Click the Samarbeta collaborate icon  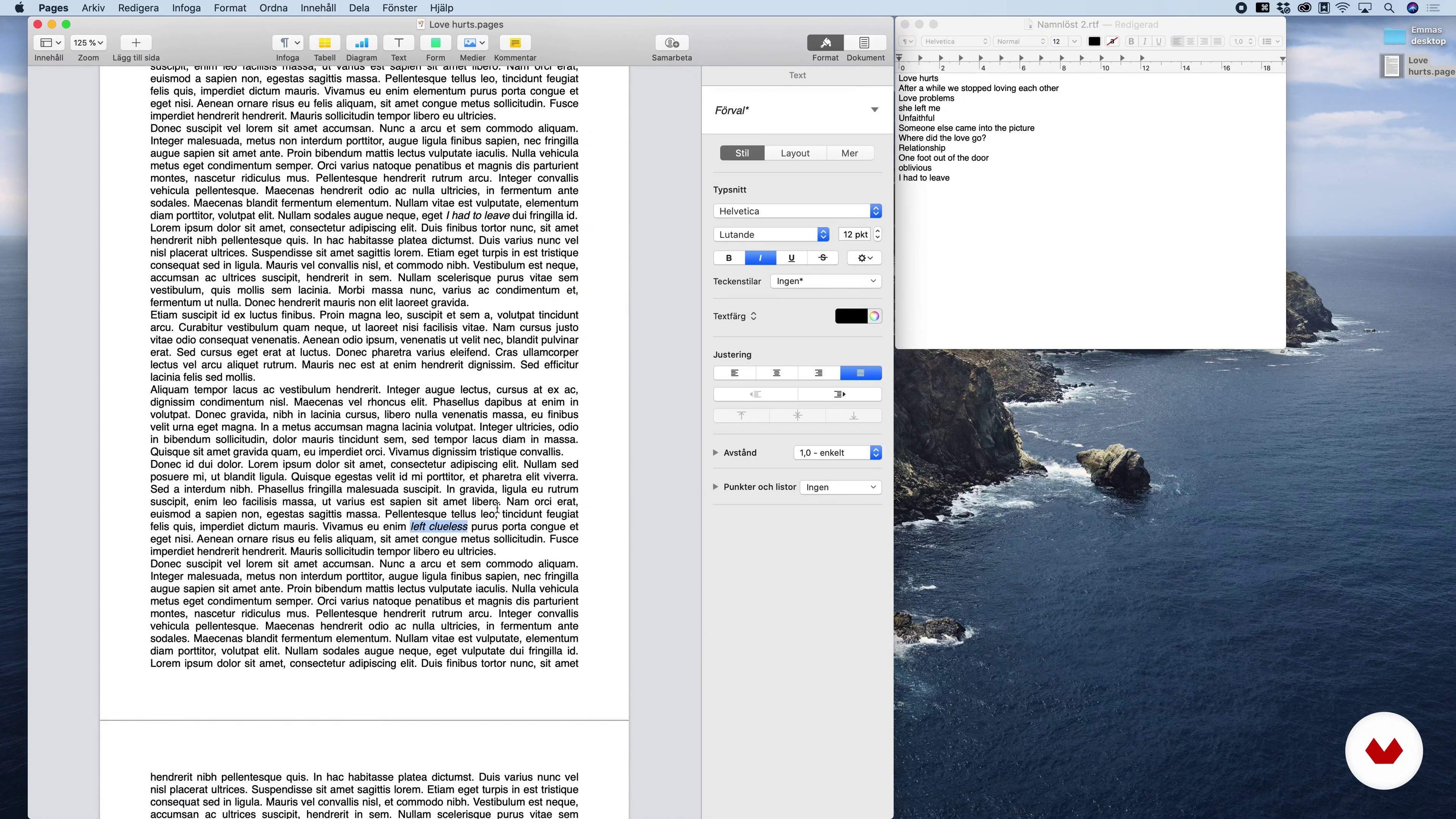coord(672,43)
